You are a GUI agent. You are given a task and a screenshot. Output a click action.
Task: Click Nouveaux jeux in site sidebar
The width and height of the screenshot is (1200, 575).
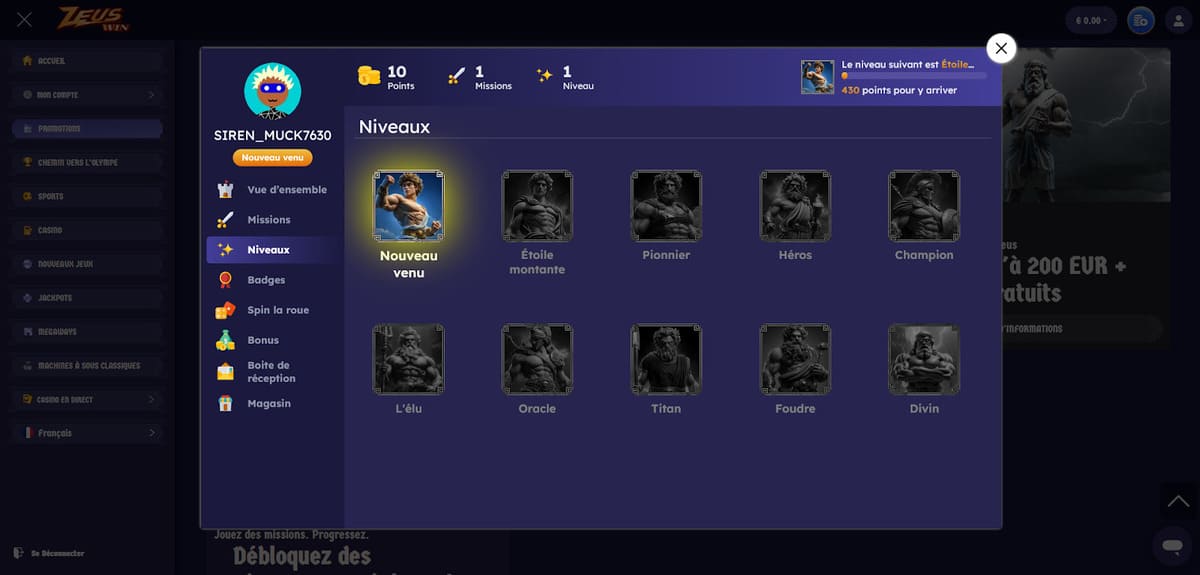[87, 264]
